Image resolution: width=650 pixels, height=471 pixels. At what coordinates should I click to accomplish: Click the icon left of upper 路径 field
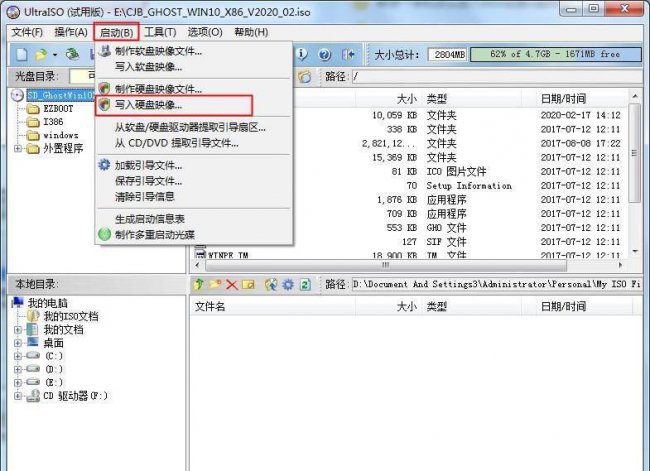pos(305,76)
